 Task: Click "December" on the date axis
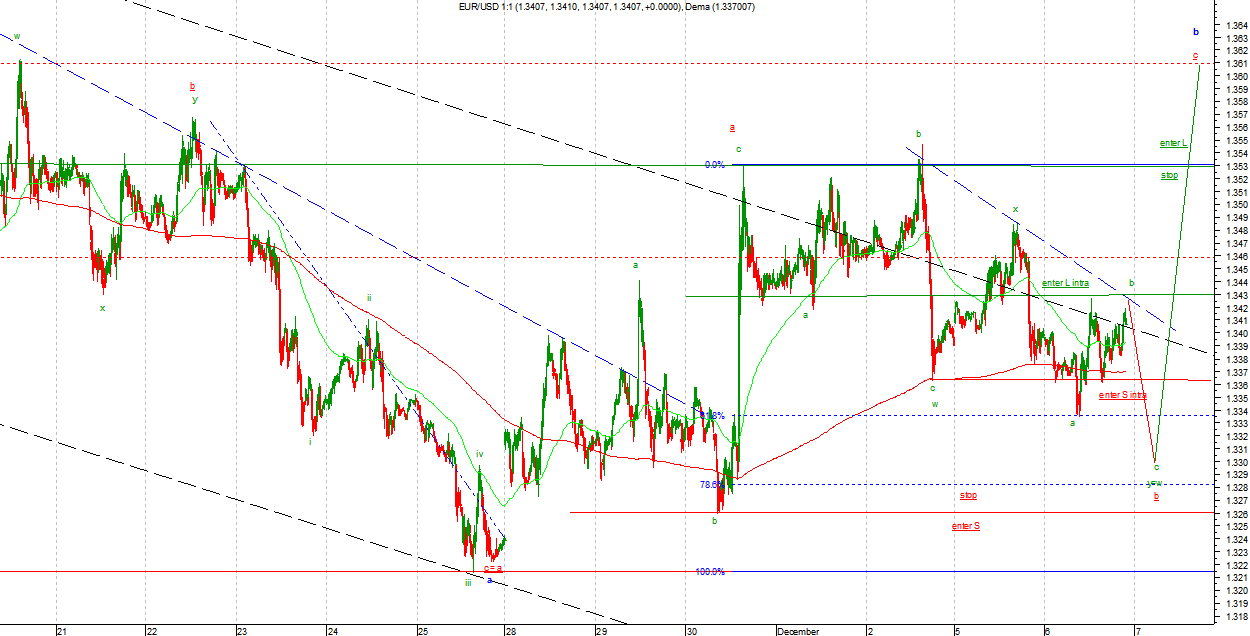coord(798,631)
